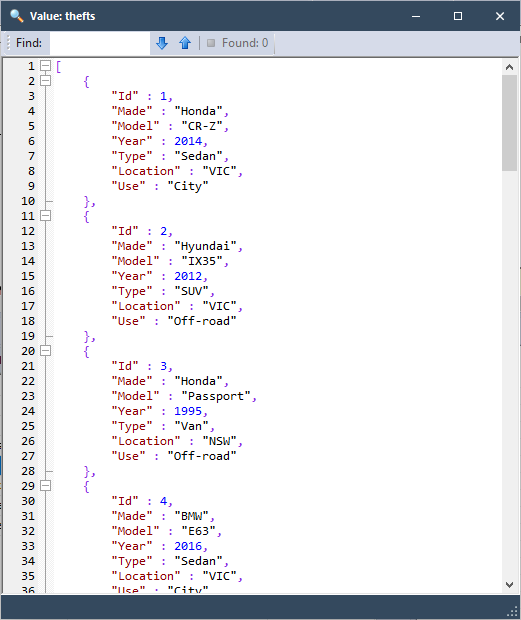Collapse the object fold at line 20
The width and height of the screenshot is (521, 620).
(x=46, y=351)
